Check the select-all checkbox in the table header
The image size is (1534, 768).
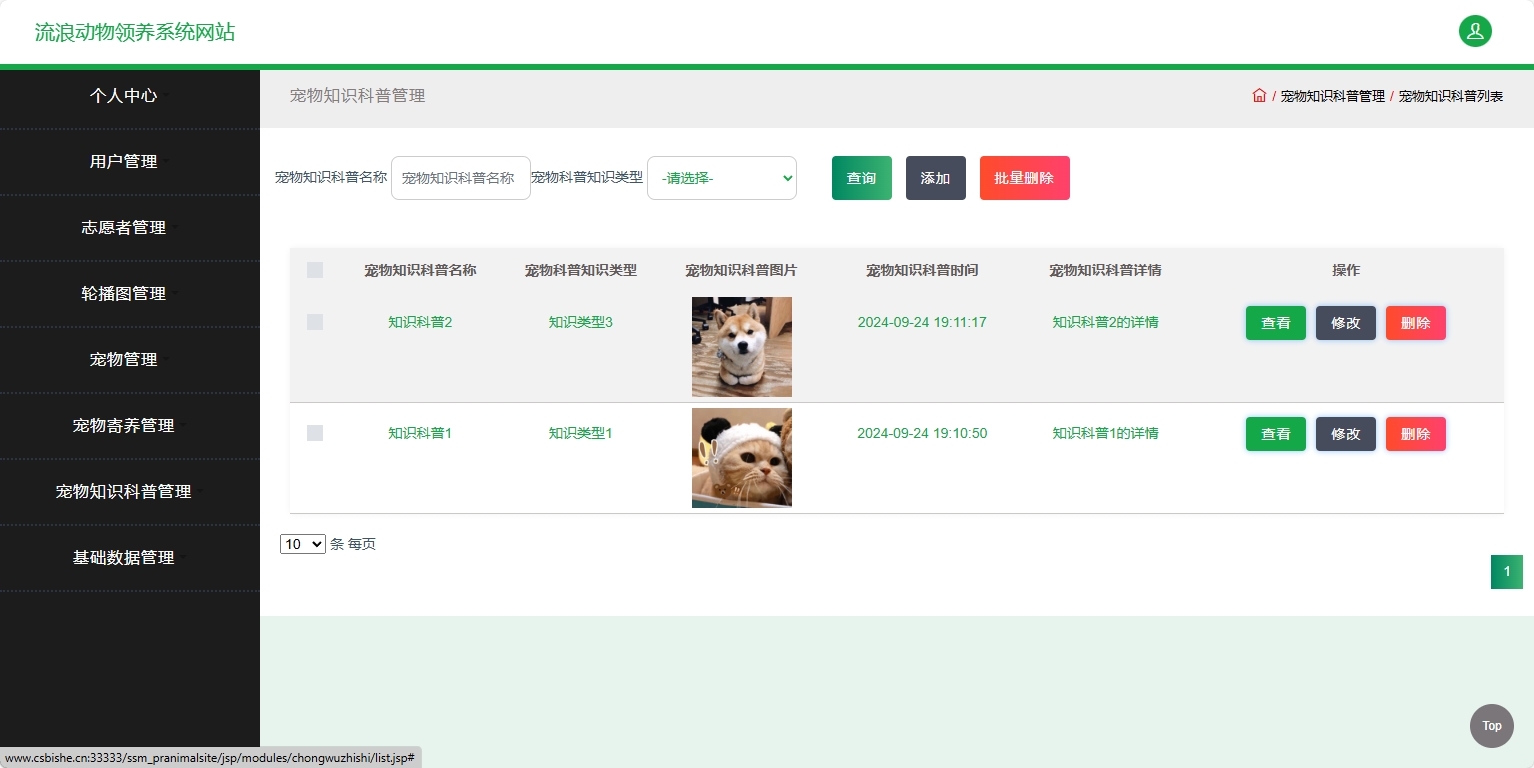pyautogui.click(x=315, y=269)
